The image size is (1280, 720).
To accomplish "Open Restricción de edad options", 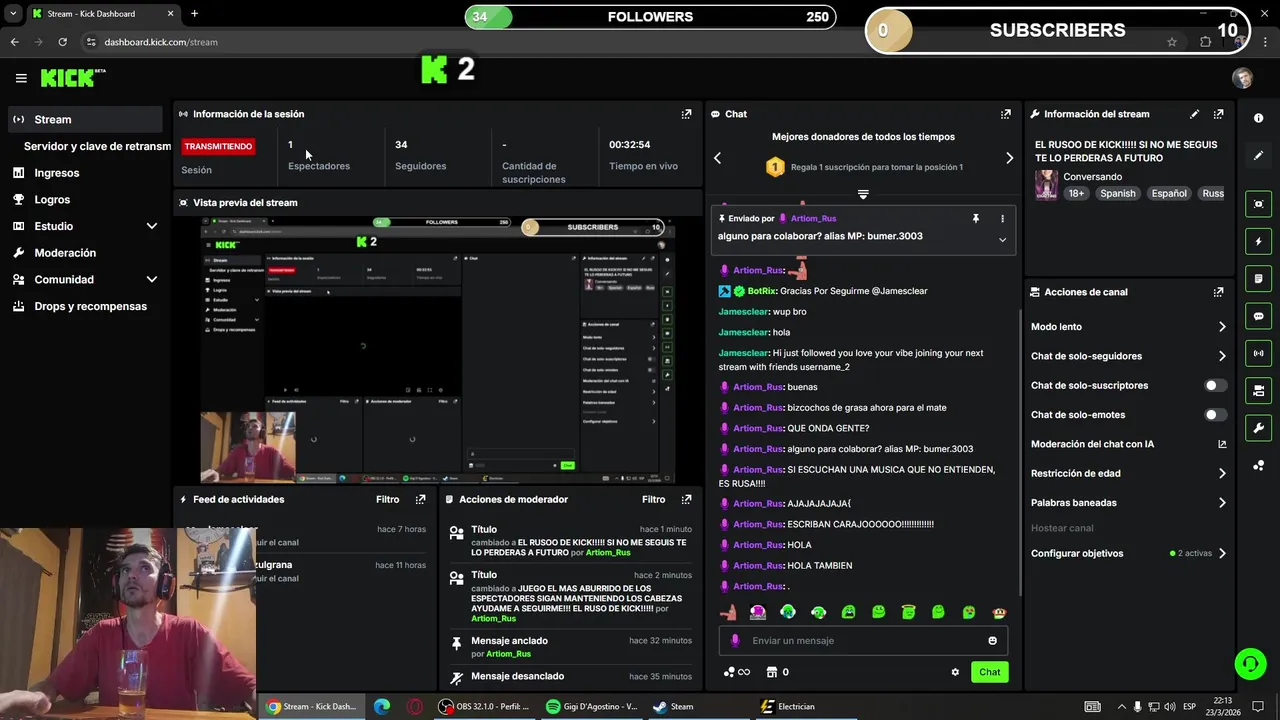I will (1128, 474).
